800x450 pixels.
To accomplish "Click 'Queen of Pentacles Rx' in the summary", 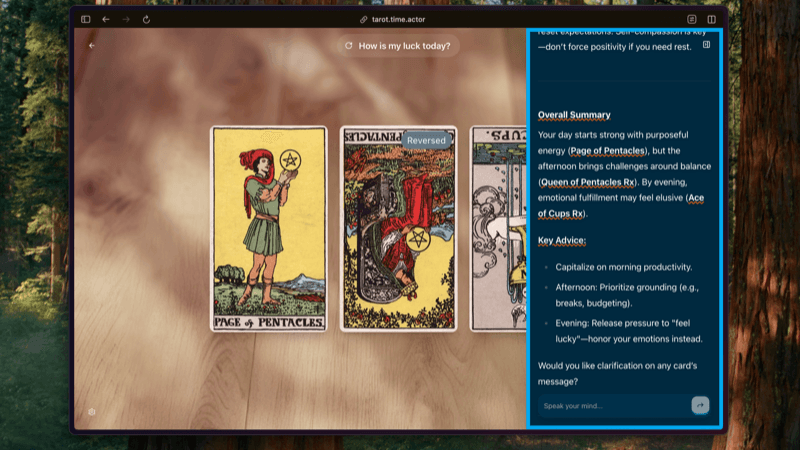I will 587,182.
